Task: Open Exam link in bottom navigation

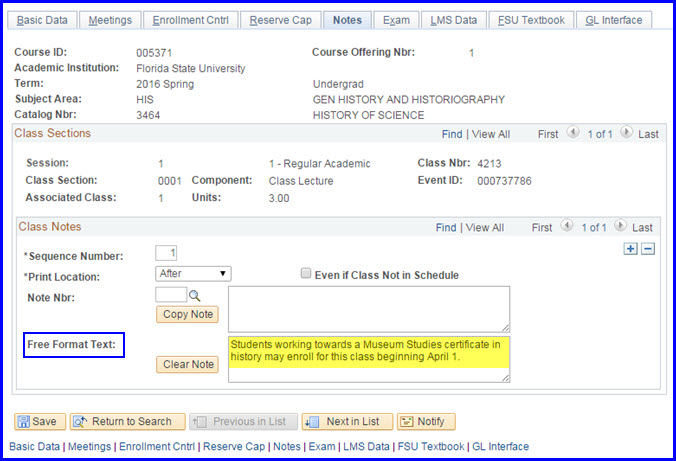Action: point(322,446)
